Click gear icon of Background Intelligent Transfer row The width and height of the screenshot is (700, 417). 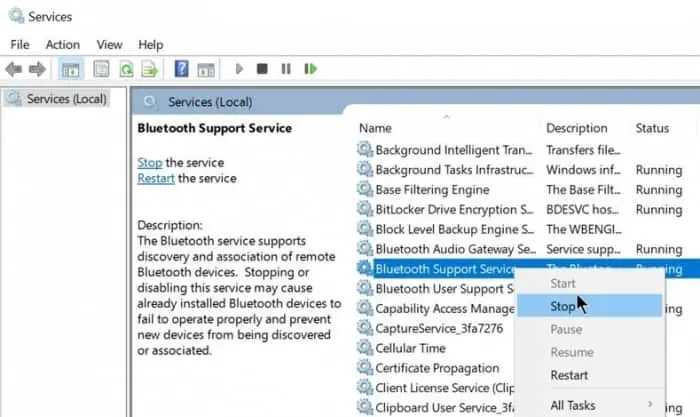(365, 149)
